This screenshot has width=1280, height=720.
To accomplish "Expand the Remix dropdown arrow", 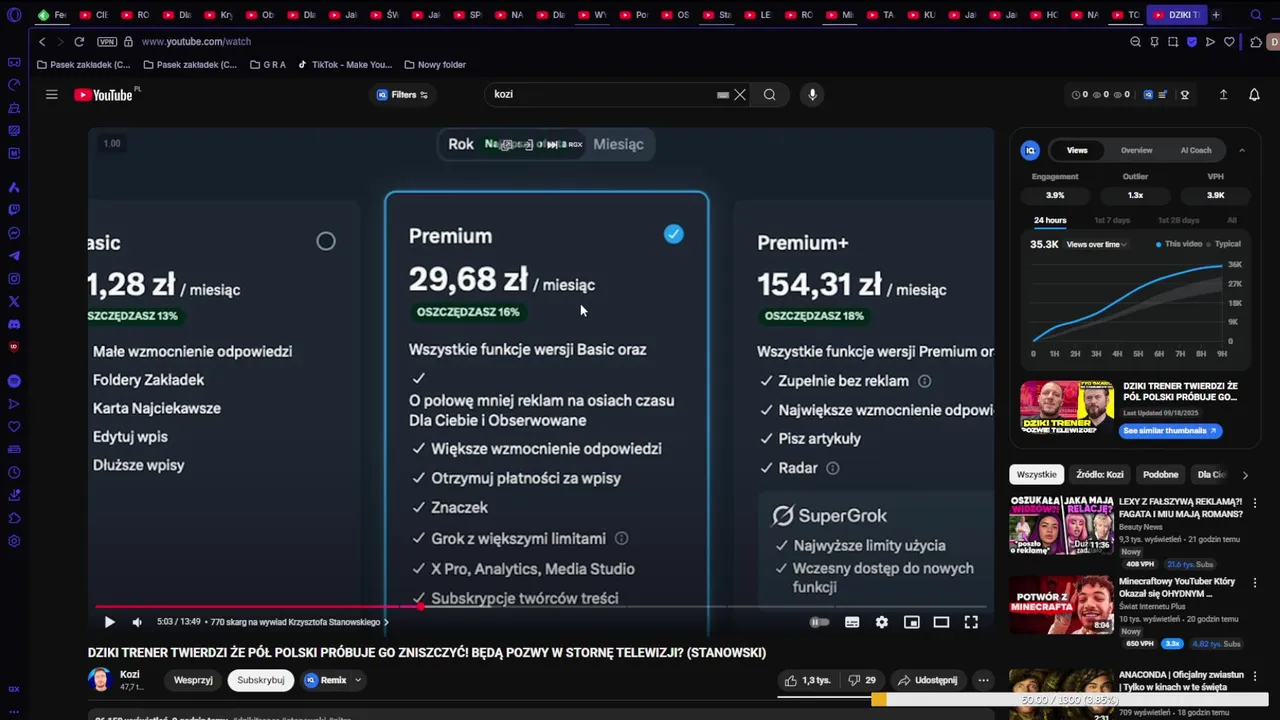I will [x=357, y=680].
